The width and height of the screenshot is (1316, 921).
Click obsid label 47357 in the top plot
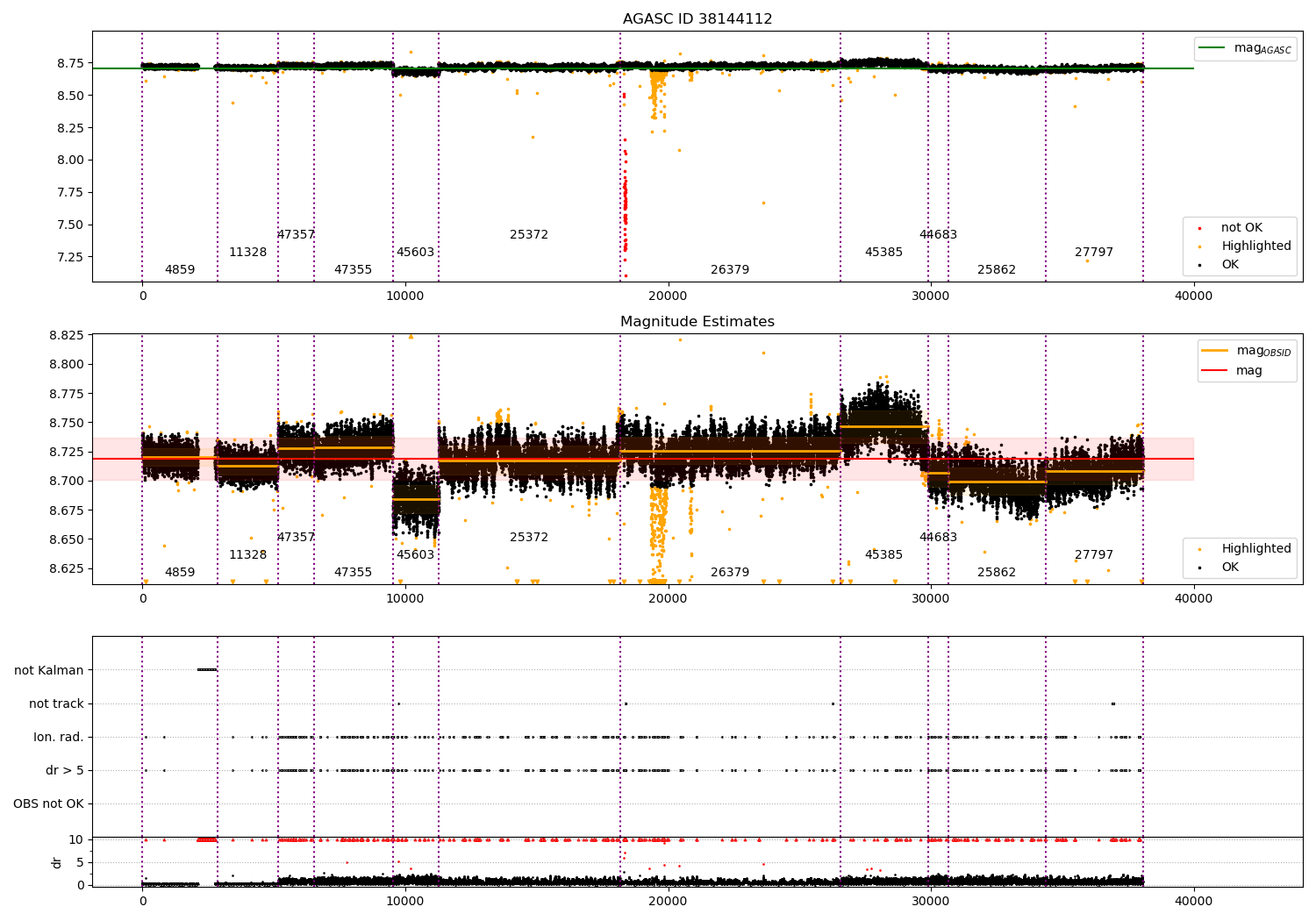tap(296, 235)
